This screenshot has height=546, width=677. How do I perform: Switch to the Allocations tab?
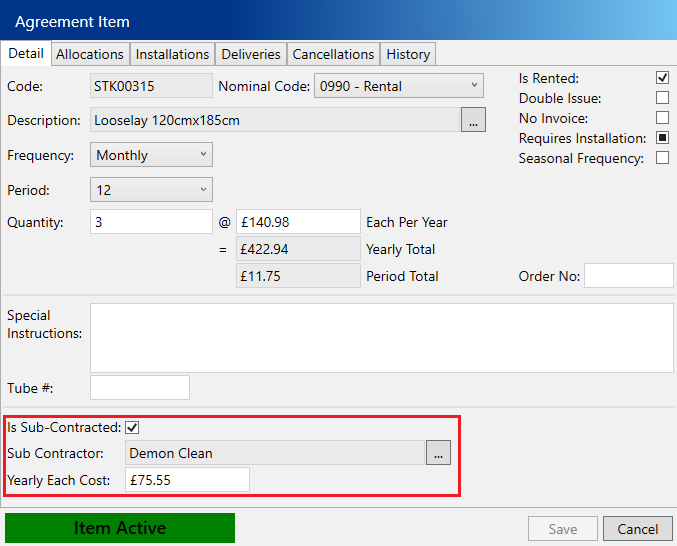tap(90, 54)
